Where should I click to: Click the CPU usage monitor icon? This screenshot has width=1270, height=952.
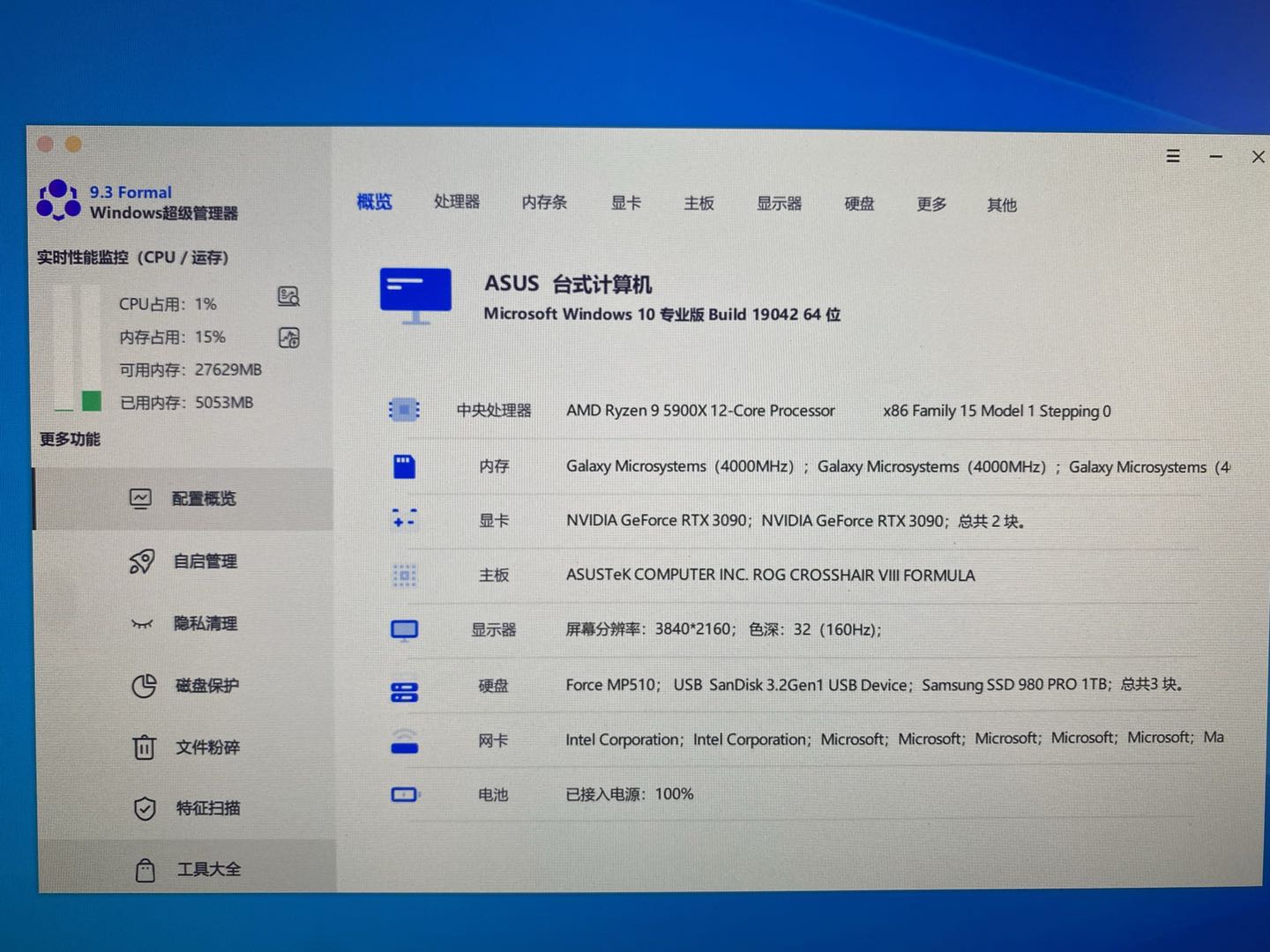point(288,296)
